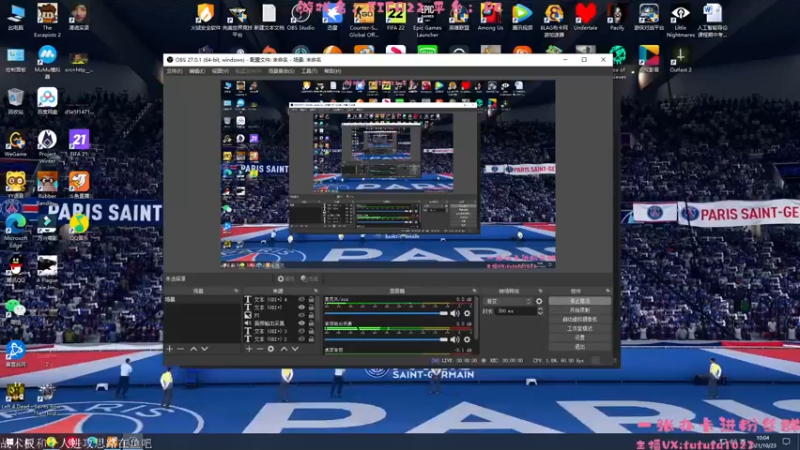Open the Rubber Bandits desktop icon

[47, 188]
